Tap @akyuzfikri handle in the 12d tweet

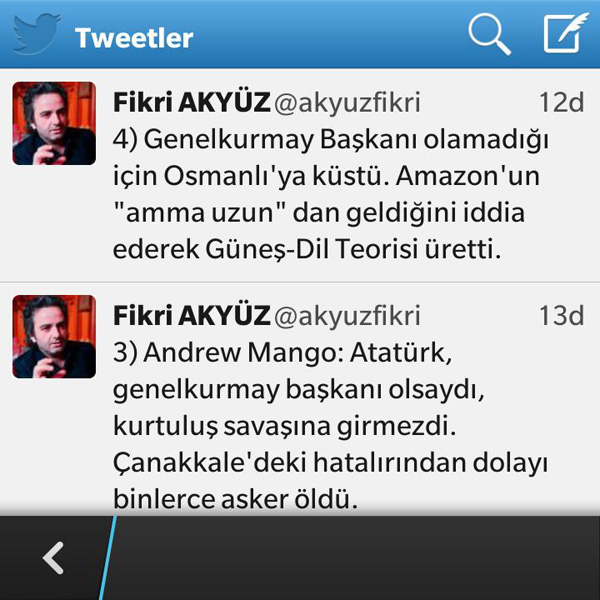point(347,103)
